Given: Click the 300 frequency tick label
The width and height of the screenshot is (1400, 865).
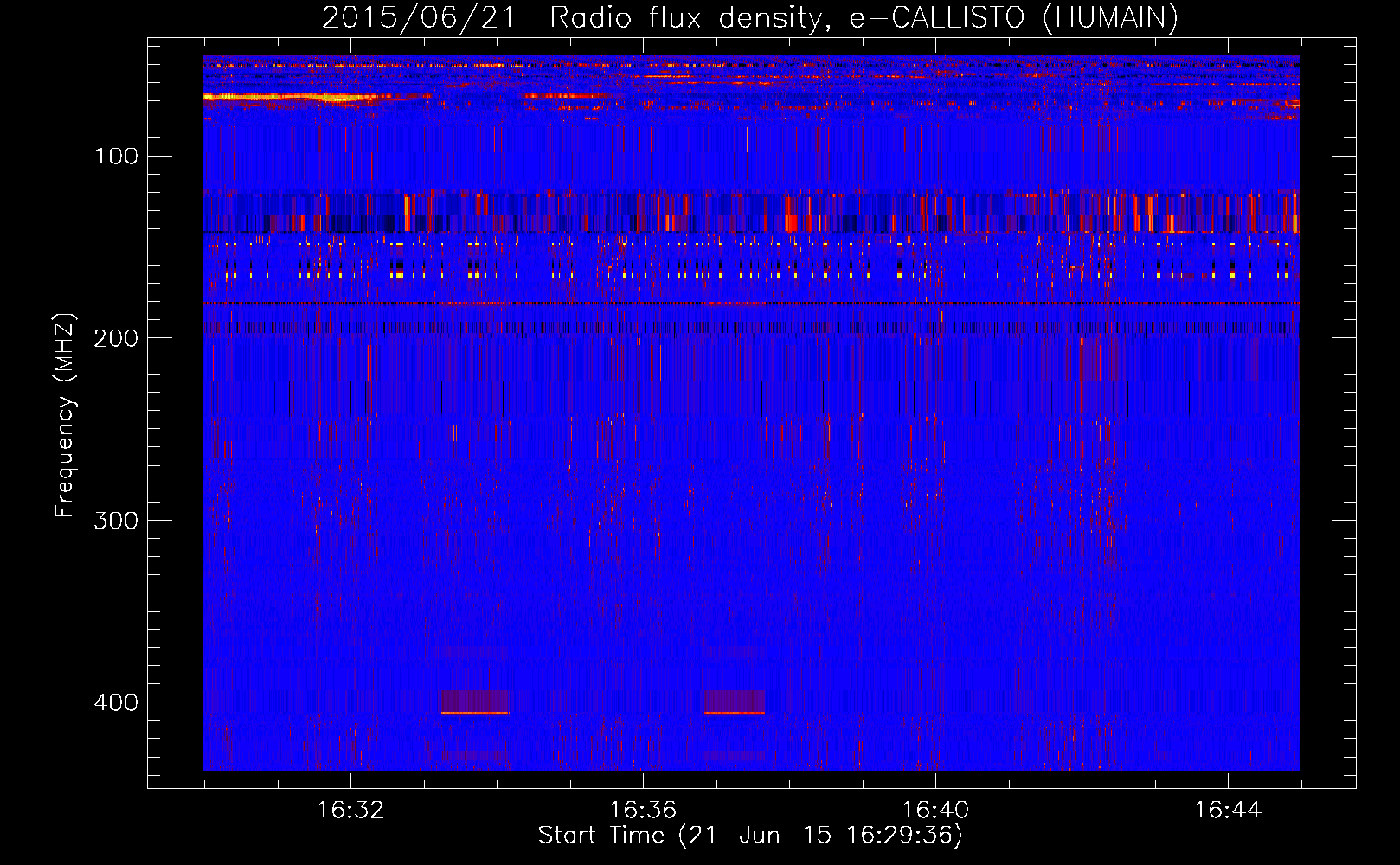Looking at the screenshot, I should [x=117, y=520].
